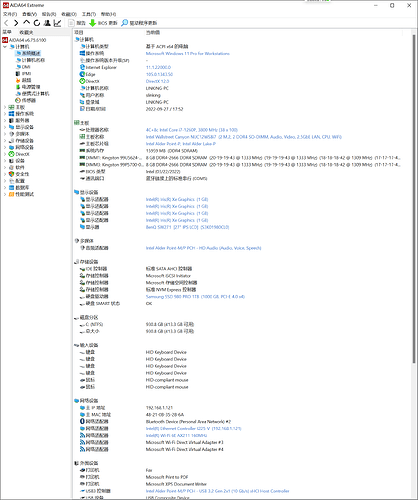Open the 查看(V) menu
Screen dimensions: 418x500
pos(29,14)
